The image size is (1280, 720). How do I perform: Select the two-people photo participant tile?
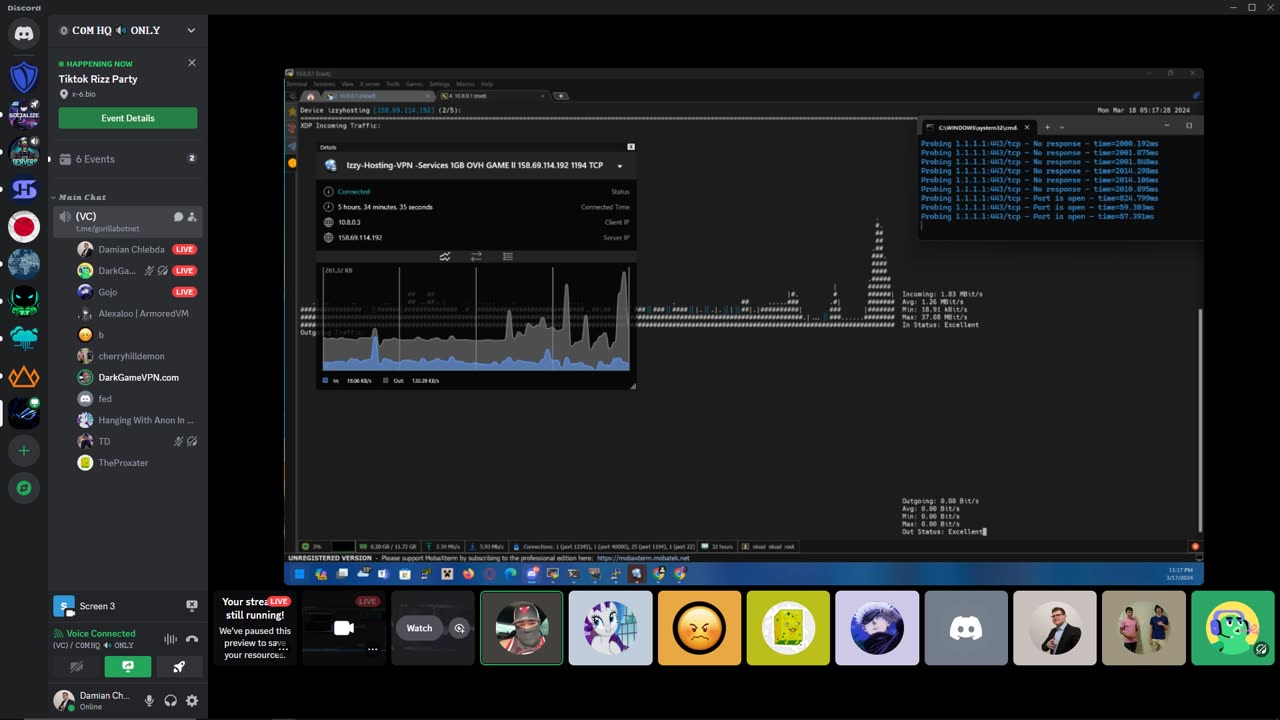(x=1144, y=628)
